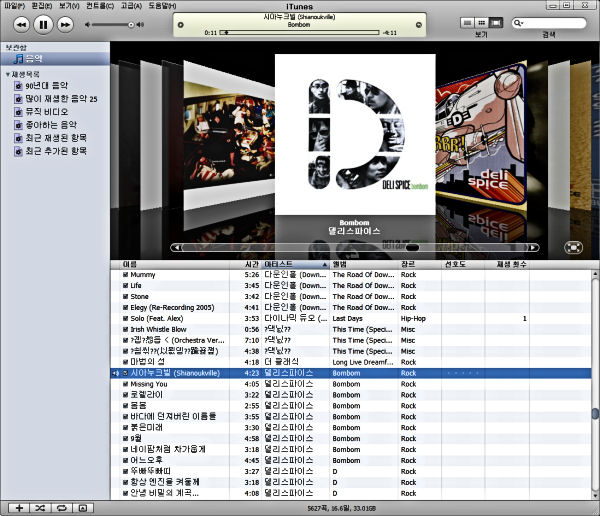
Task: Open the 도움말 menu
Action: [162, 6]
